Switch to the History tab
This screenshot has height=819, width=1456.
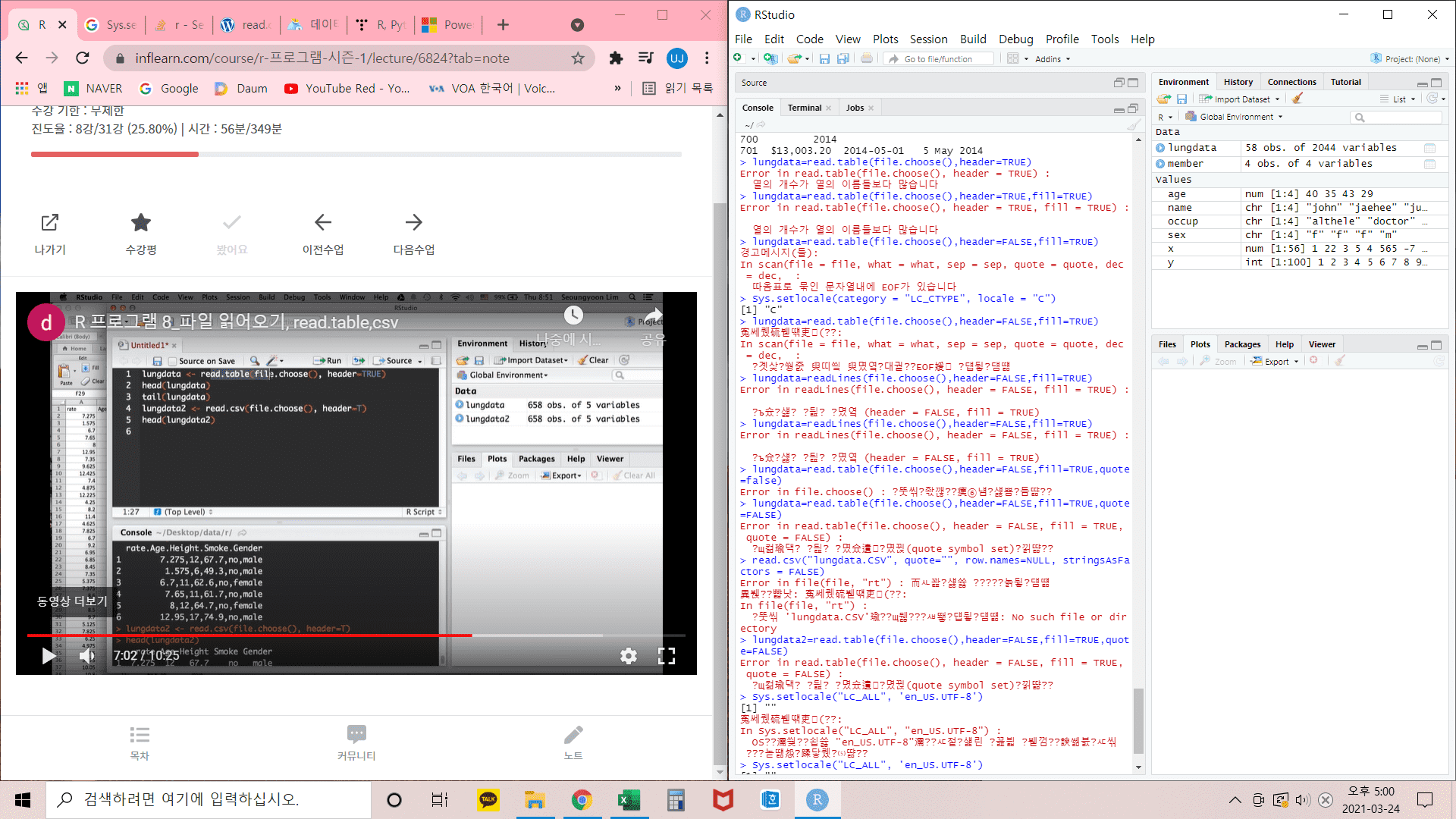(x=1238, y=82)
